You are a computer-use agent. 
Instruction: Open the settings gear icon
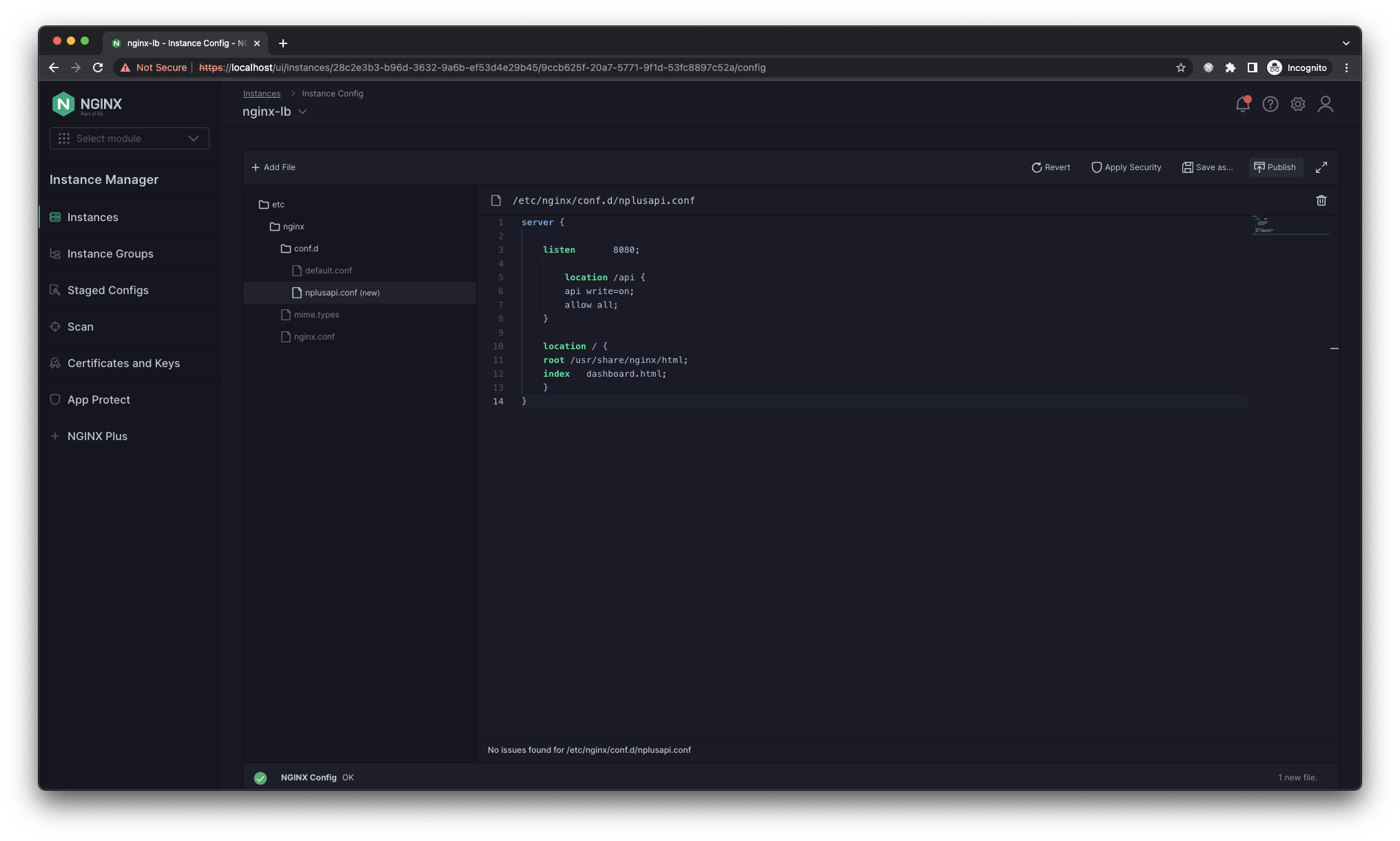pos(1297,104)
